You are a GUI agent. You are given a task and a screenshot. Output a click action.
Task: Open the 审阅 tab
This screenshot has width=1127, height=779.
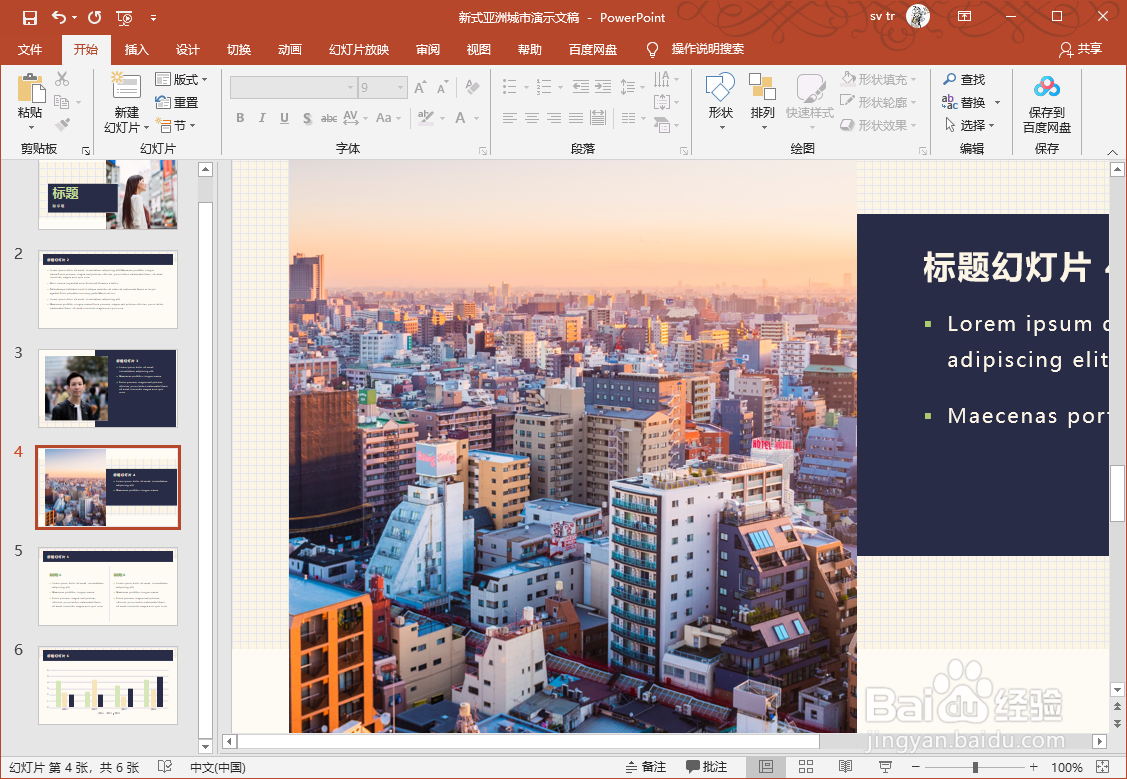tap(428, 50)
